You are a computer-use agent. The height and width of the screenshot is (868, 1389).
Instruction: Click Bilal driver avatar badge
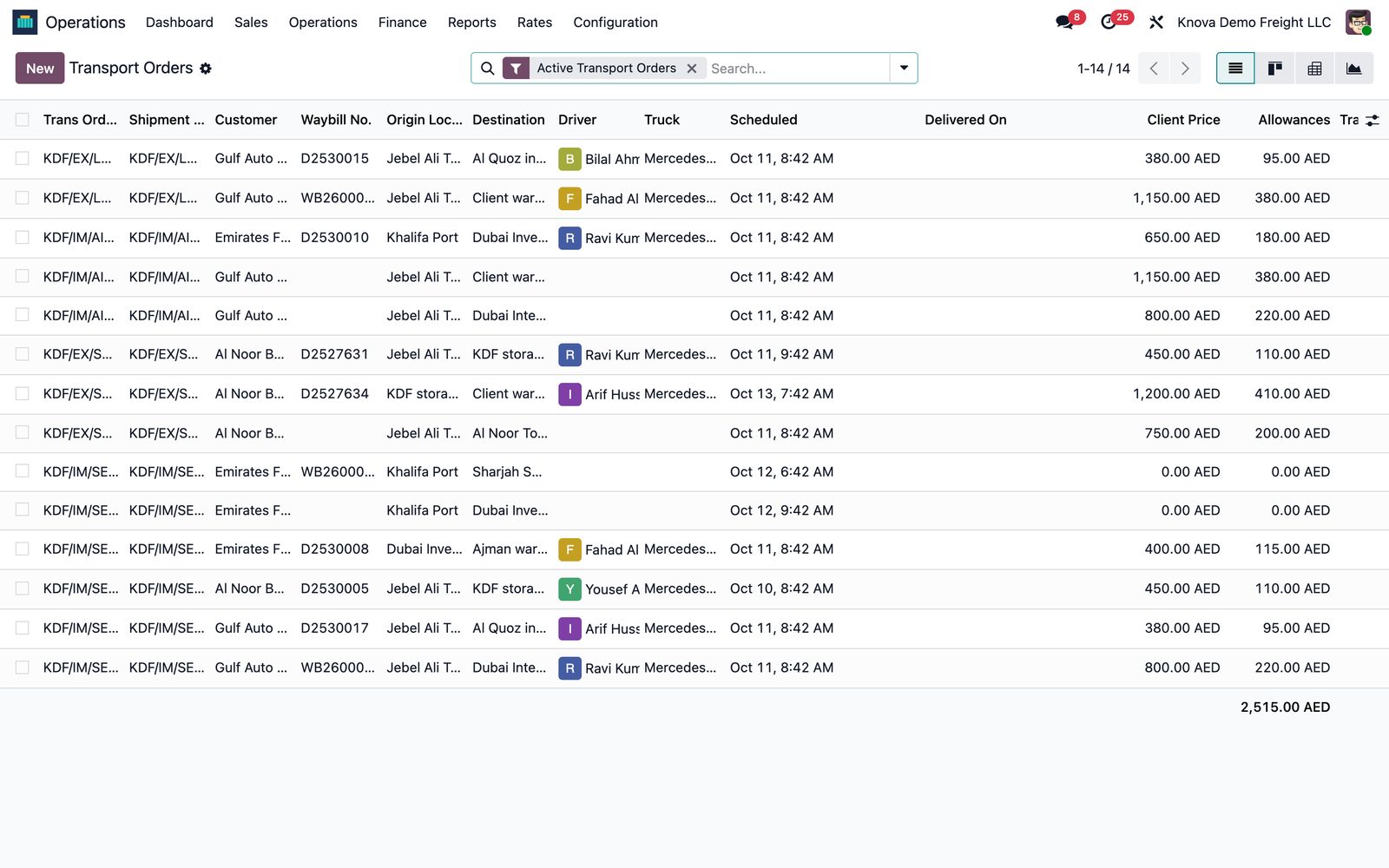tap(569, 159)
